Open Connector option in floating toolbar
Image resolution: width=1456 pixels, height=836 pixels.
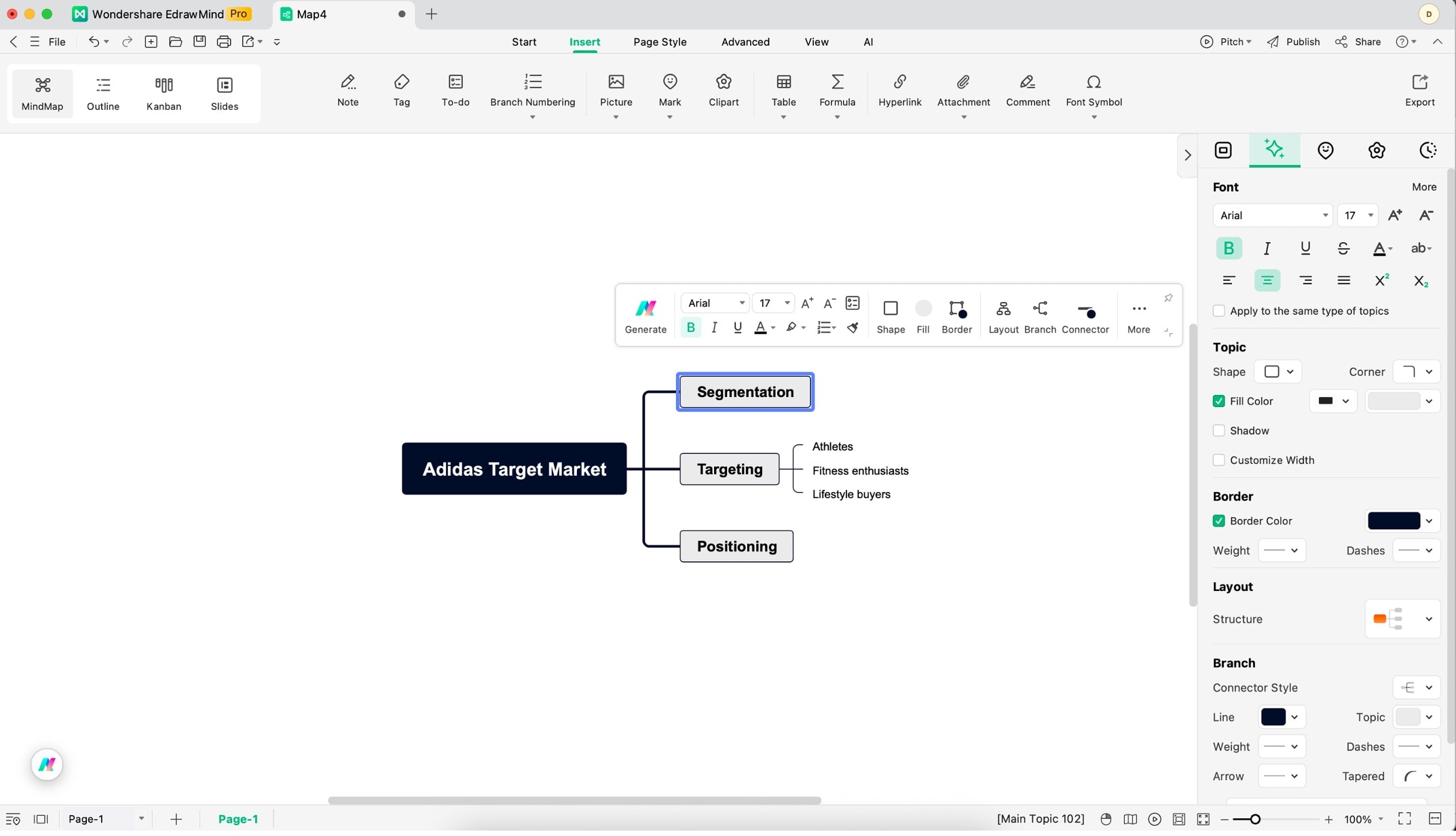1085,316
